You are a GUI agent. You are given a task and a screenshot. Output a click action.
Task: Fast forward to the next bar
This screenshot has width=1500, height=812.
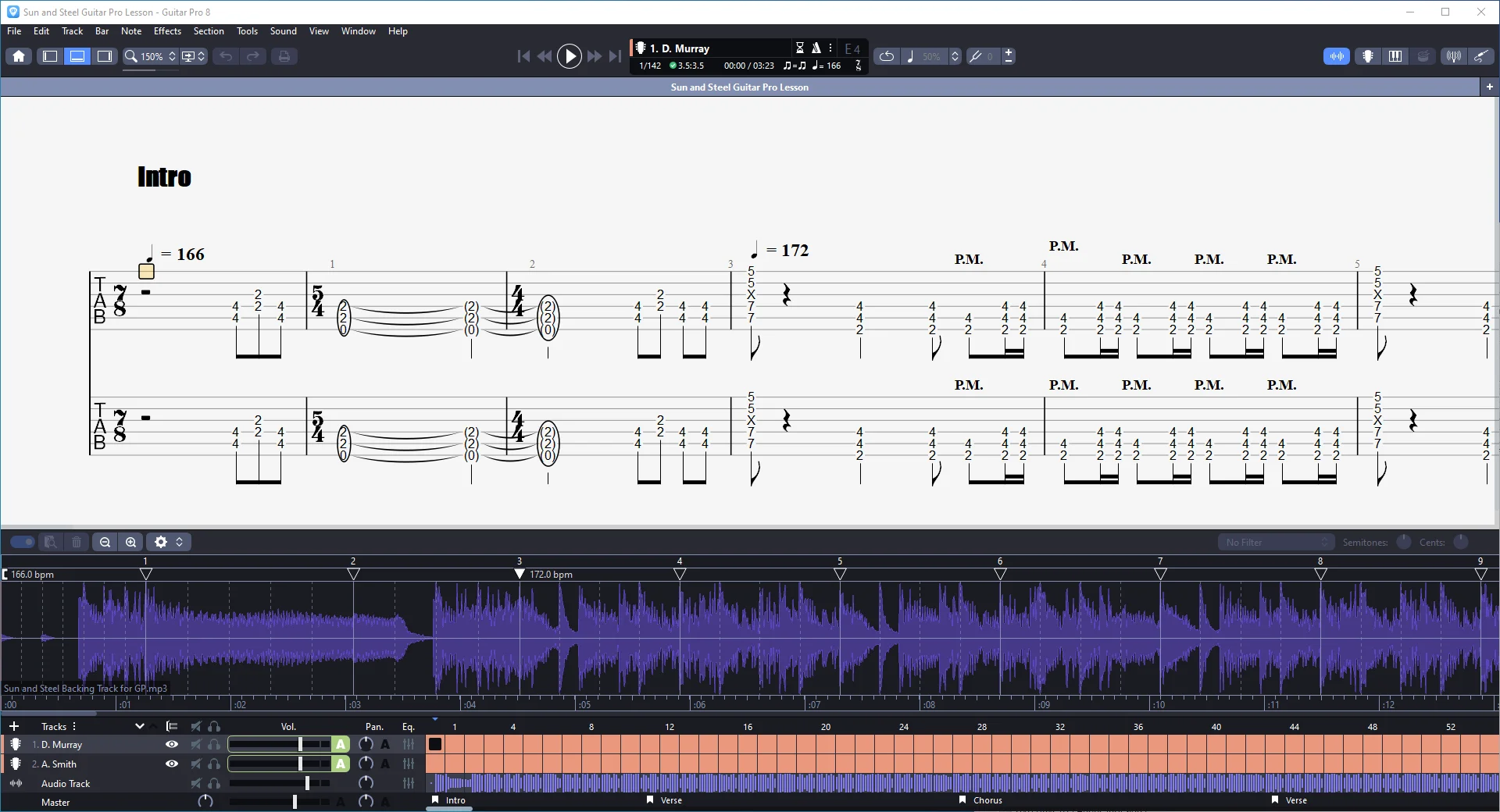594,56
